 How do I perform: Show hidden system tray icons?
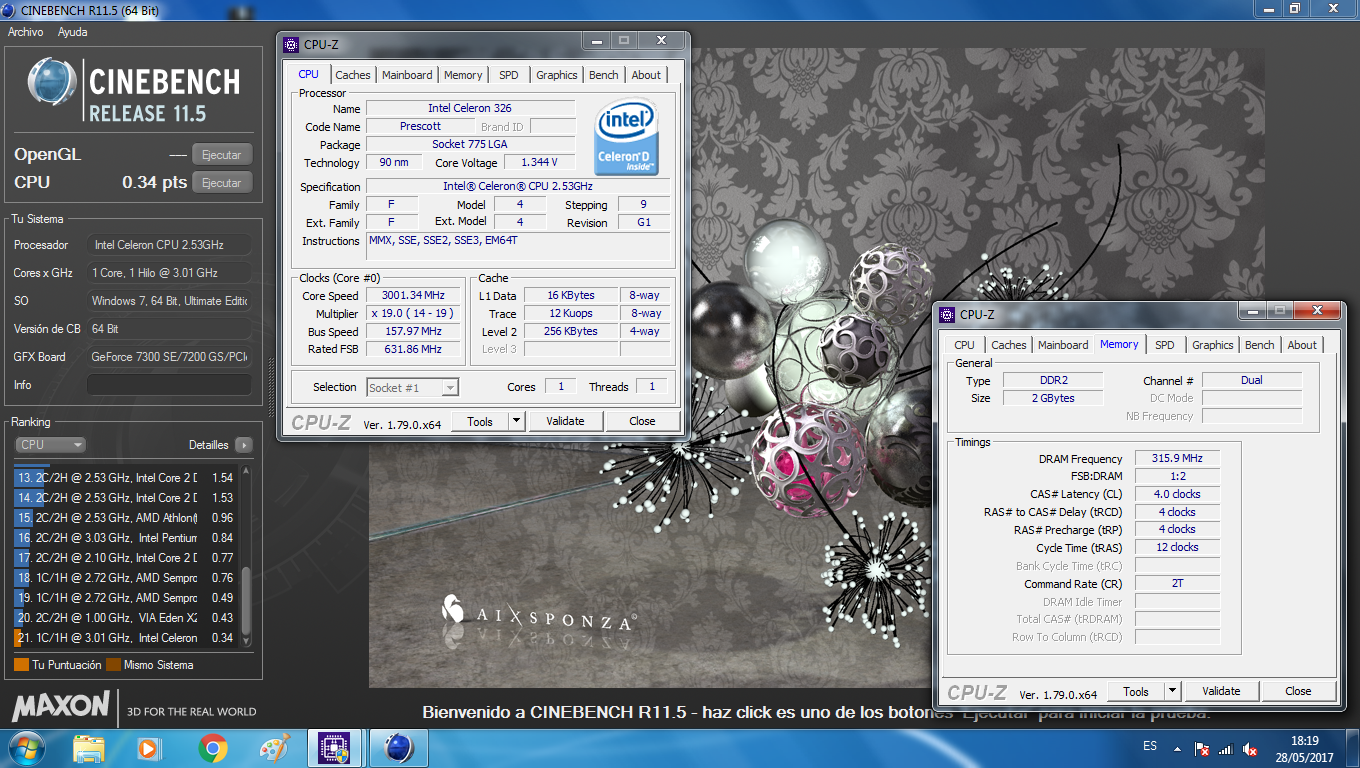coord(1177,748)
